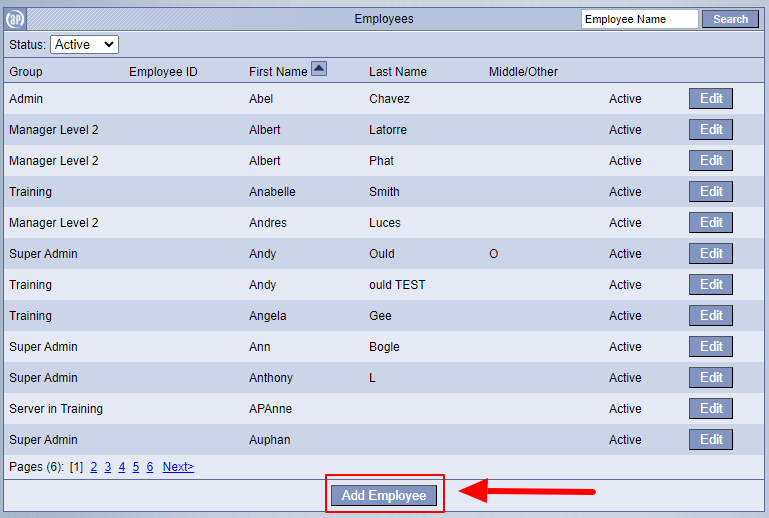Edit employee Andy ould TEST

click(x=711, y=285)
